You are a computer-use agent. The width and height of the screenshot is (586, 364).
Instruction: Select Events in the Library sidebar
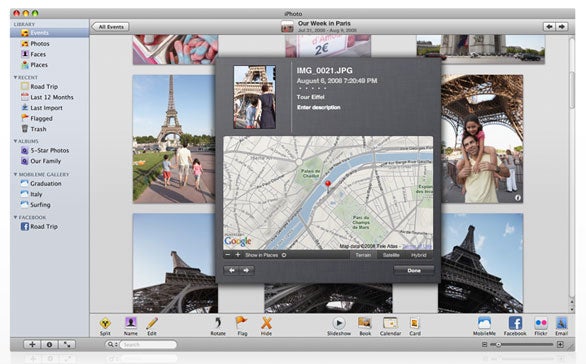click(x=49, y=33)
